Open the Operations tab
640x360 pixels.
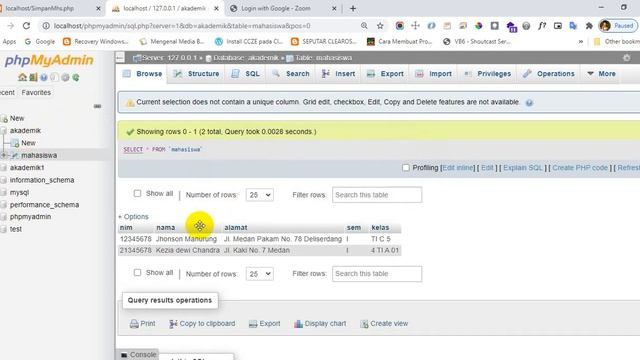click(549, 74)
